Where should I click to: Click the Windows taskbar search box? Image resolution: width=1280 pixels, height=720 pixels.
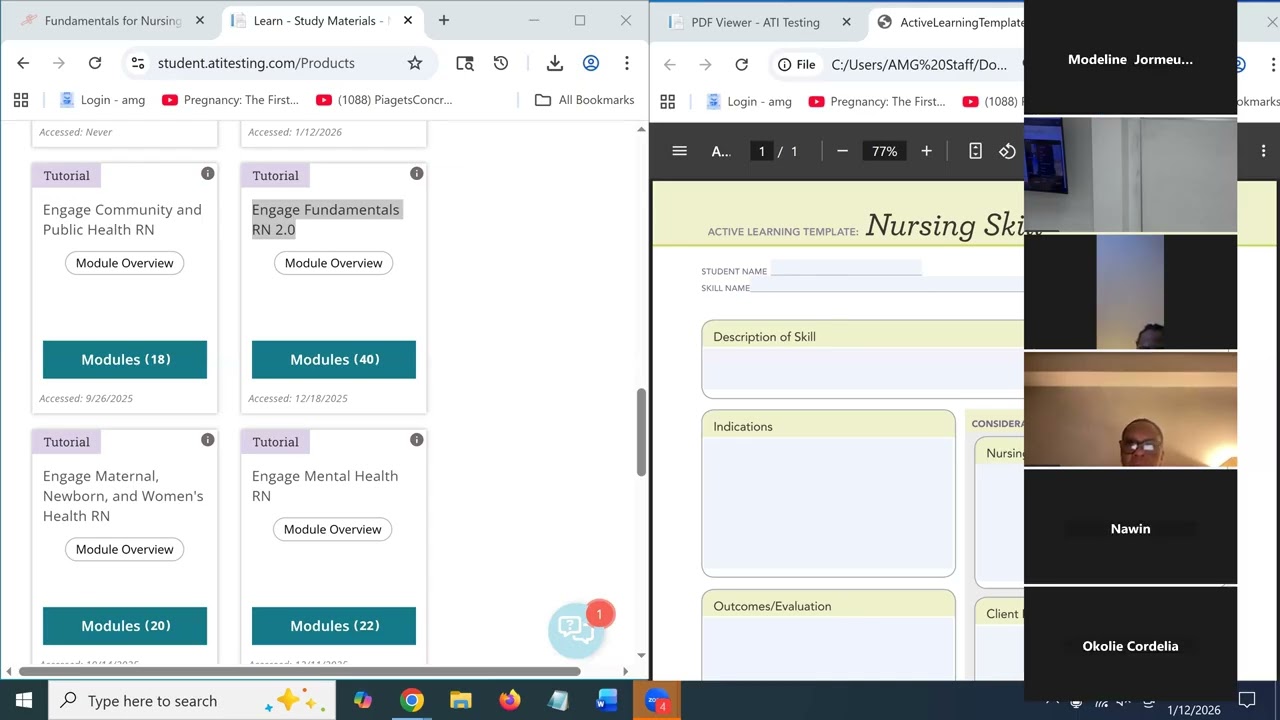pyautogui.click(x=191, y=700)
